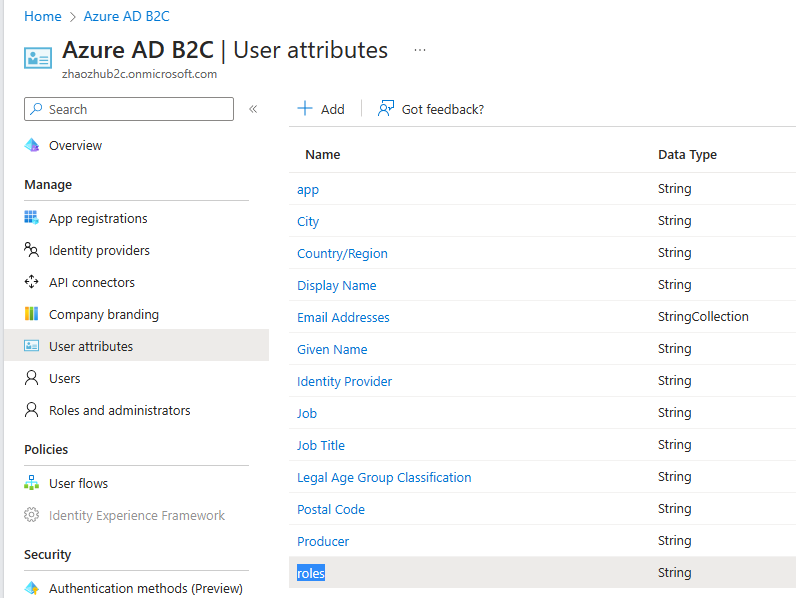Click the Identity Experience Framework gear icon
Viewport: 796px width, 598px height.
[31, 515]
